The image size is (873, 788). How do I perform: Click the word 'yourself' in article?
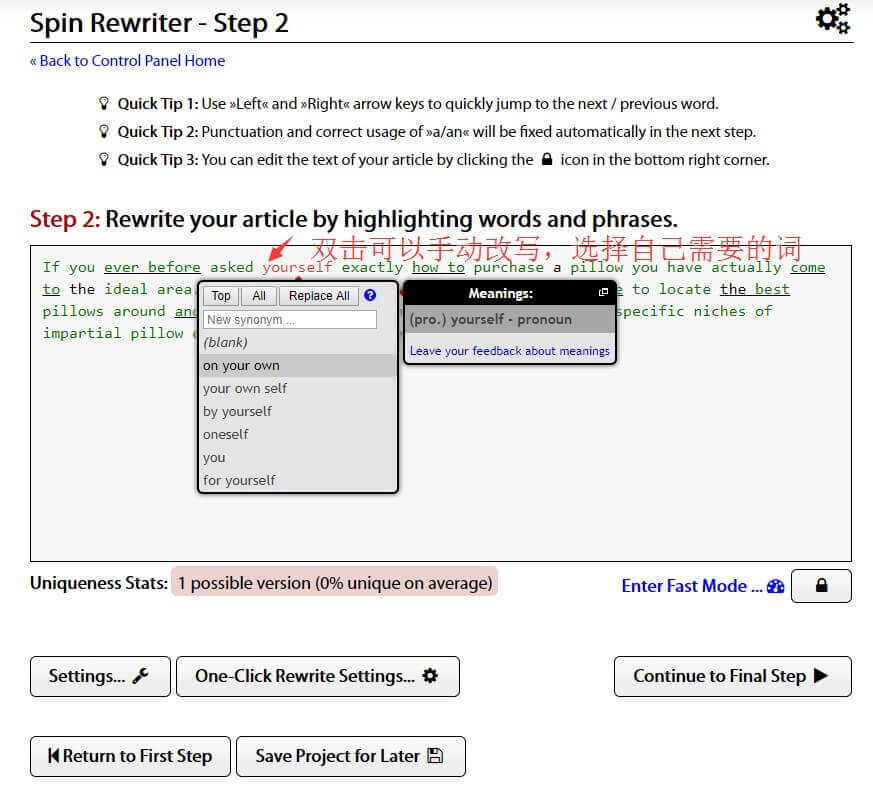[x=297, y=267]
